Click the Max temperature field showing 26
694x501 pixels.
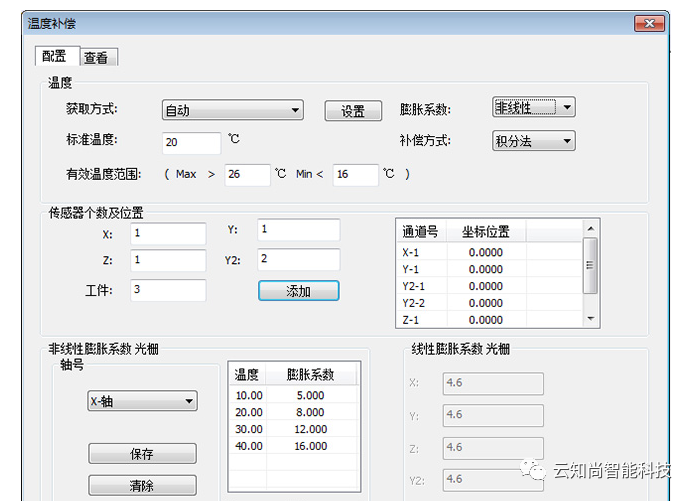coord(246,175)
